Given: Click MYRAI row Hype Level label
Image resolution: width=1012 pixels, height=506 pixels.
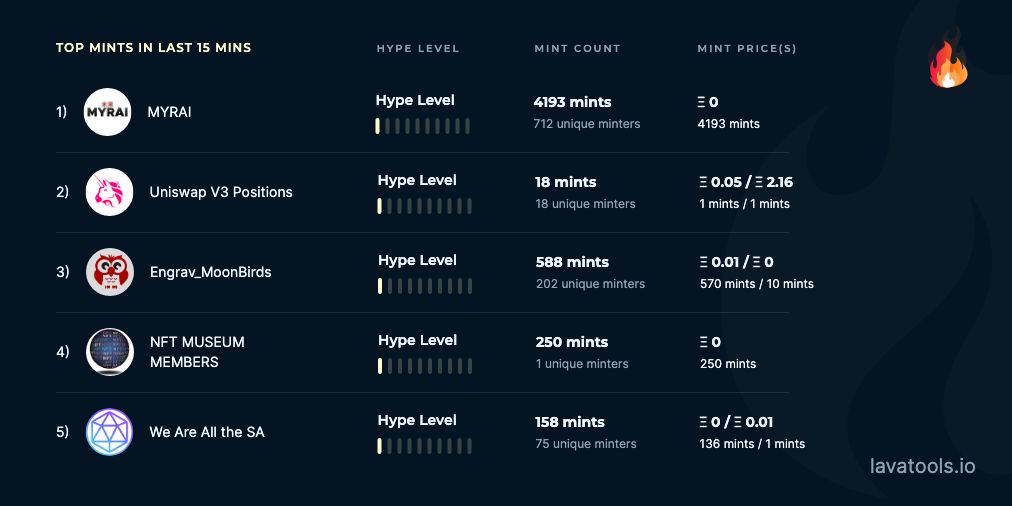Looking at the screenshot, I should tap(415, 100).
